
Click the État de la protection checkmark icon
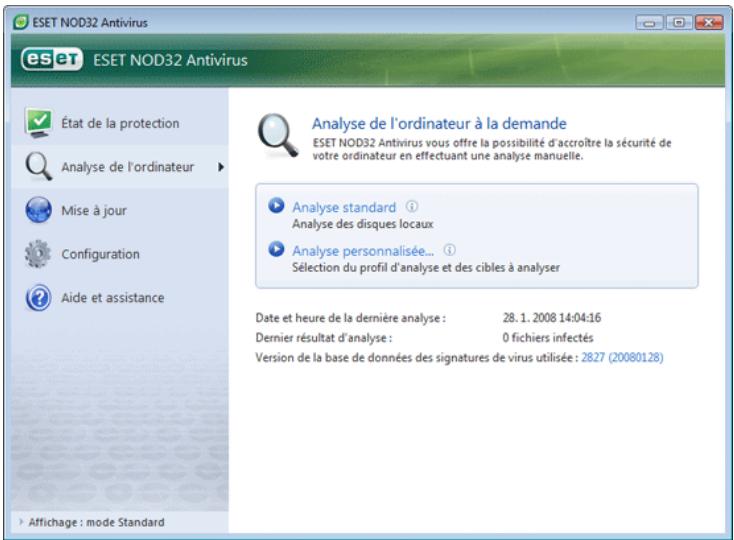coord(38,123)
